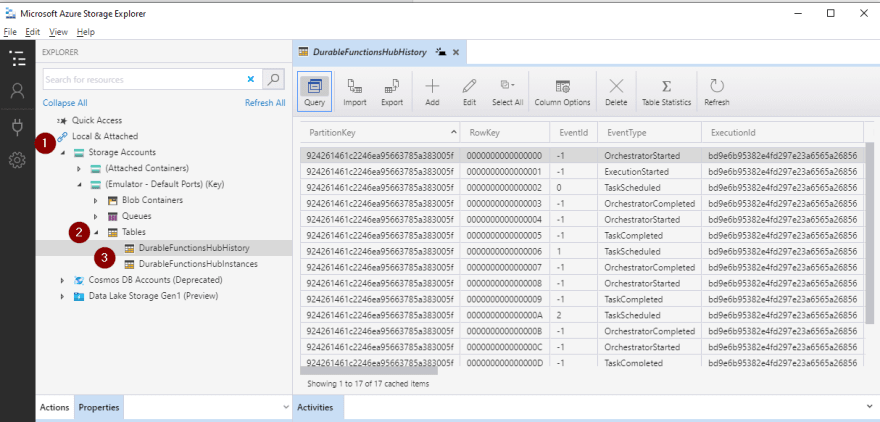The image size is (880, 422).
Task: Sort by the PartitionKey column header
Action: [x=380, y=133]
